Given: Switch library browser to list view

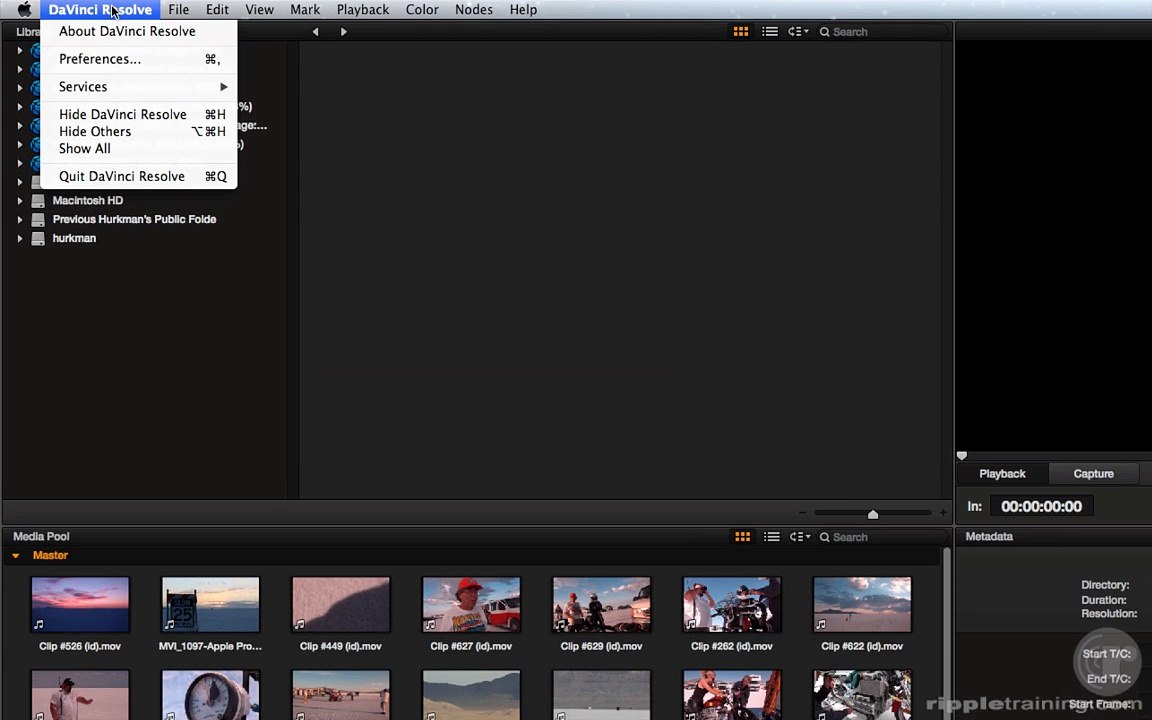Looking at the screenshot, I should click(770, 32).
